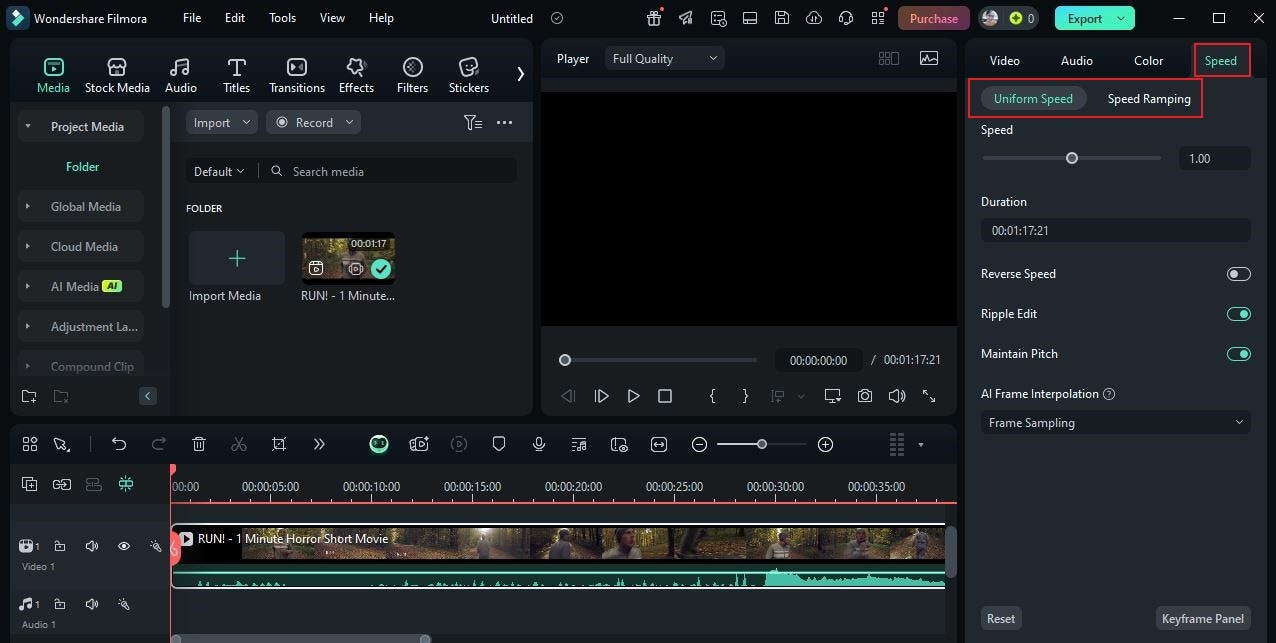Open the Stickers library tab
Viewport: 1276px width, 643px height.
point(468,75)
